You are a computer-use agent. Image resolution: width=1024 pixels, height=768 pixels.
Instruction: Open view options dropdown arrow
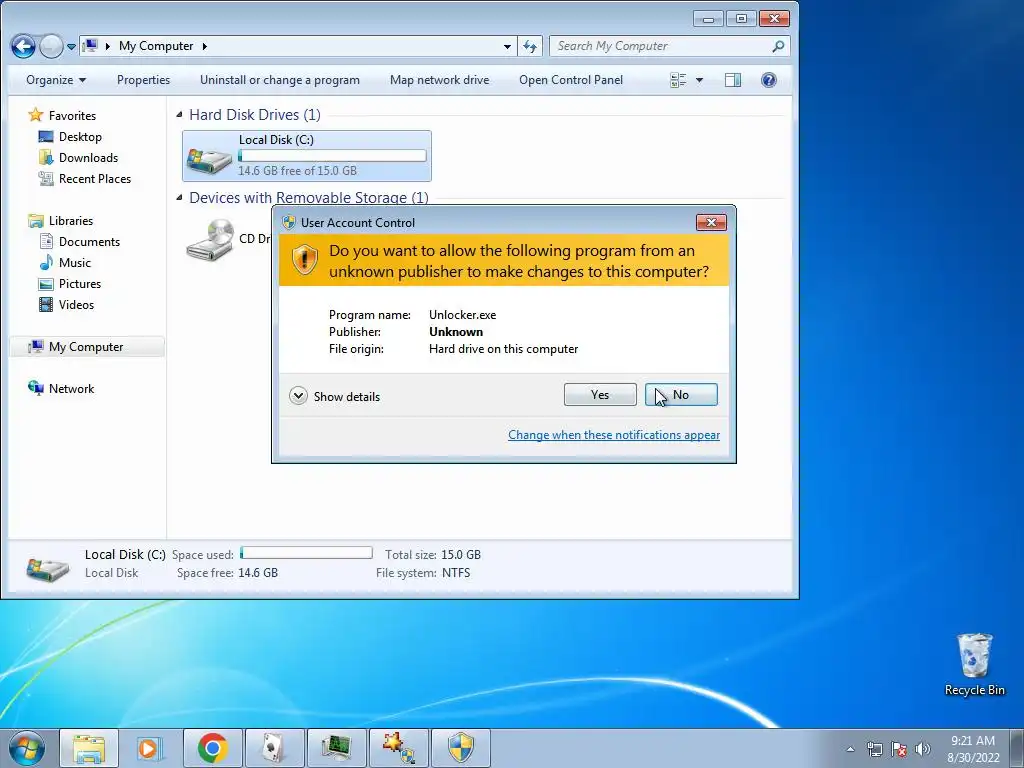coord(699,80)
